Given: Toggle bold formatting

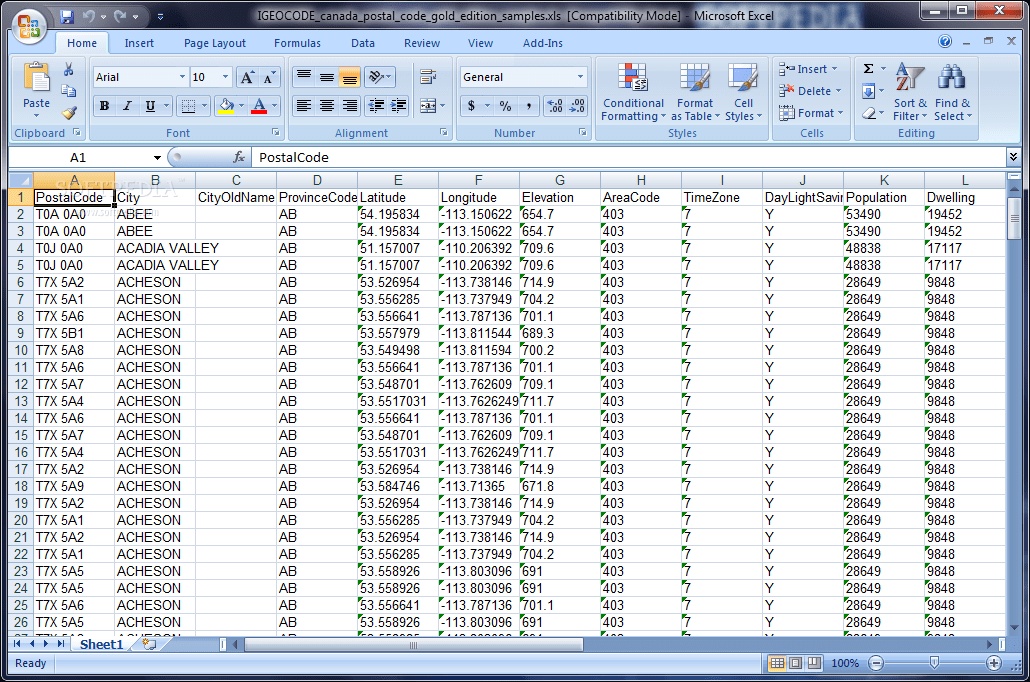Looking at the screenshot, I should coord(105,105).
